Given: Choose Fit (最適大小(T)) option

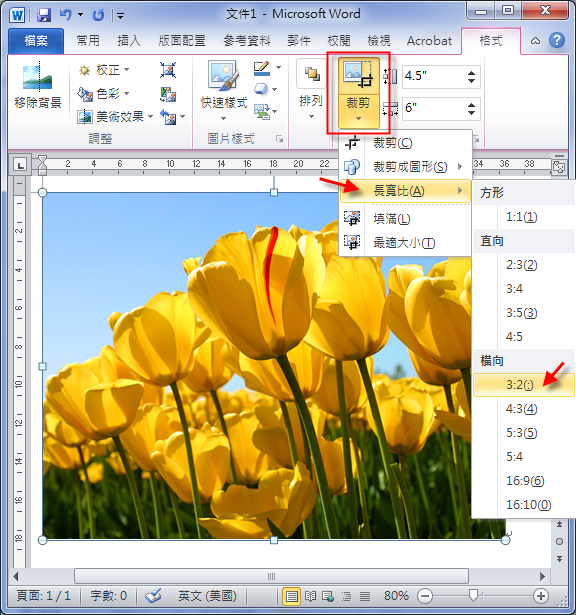Looking at the screenshot, I should [x=405, y=243].
